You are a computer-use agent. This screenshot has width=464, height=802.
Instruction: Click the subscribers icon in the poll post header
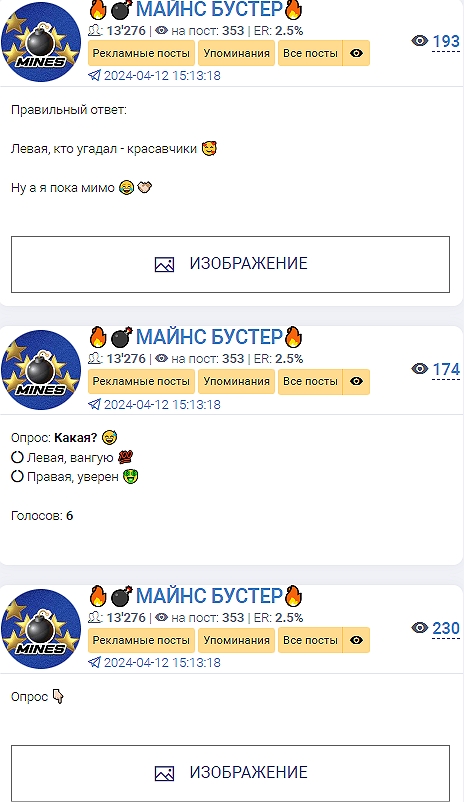(95, 359)
